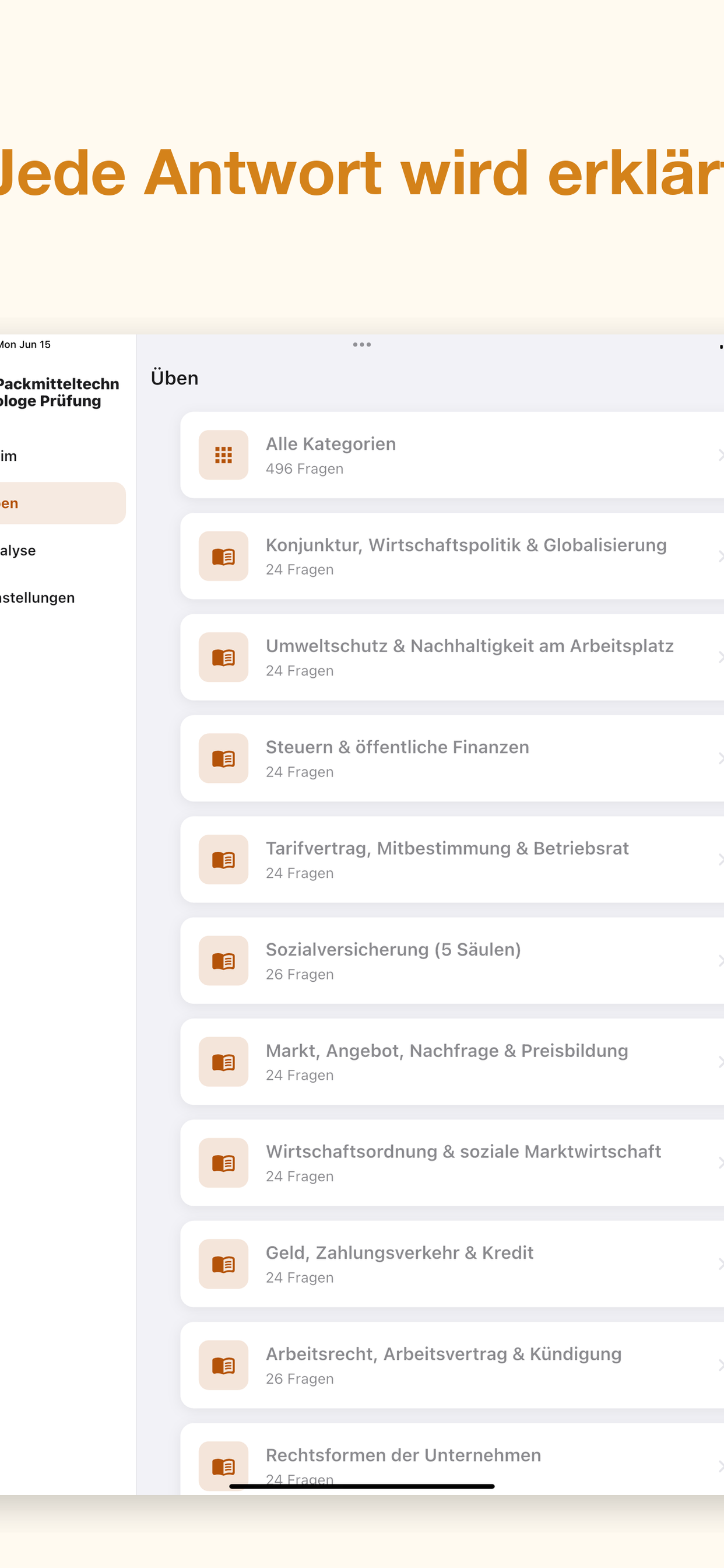
Task: Tap the book icon for Konjunktur, Wirtschaftspolitik & Globalisierung
Action: pos(223,556)
